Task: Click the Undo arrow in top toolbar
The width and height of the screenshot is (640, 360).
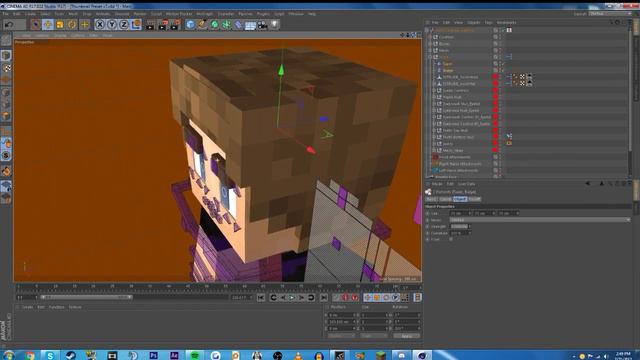Action: (9, 24)
